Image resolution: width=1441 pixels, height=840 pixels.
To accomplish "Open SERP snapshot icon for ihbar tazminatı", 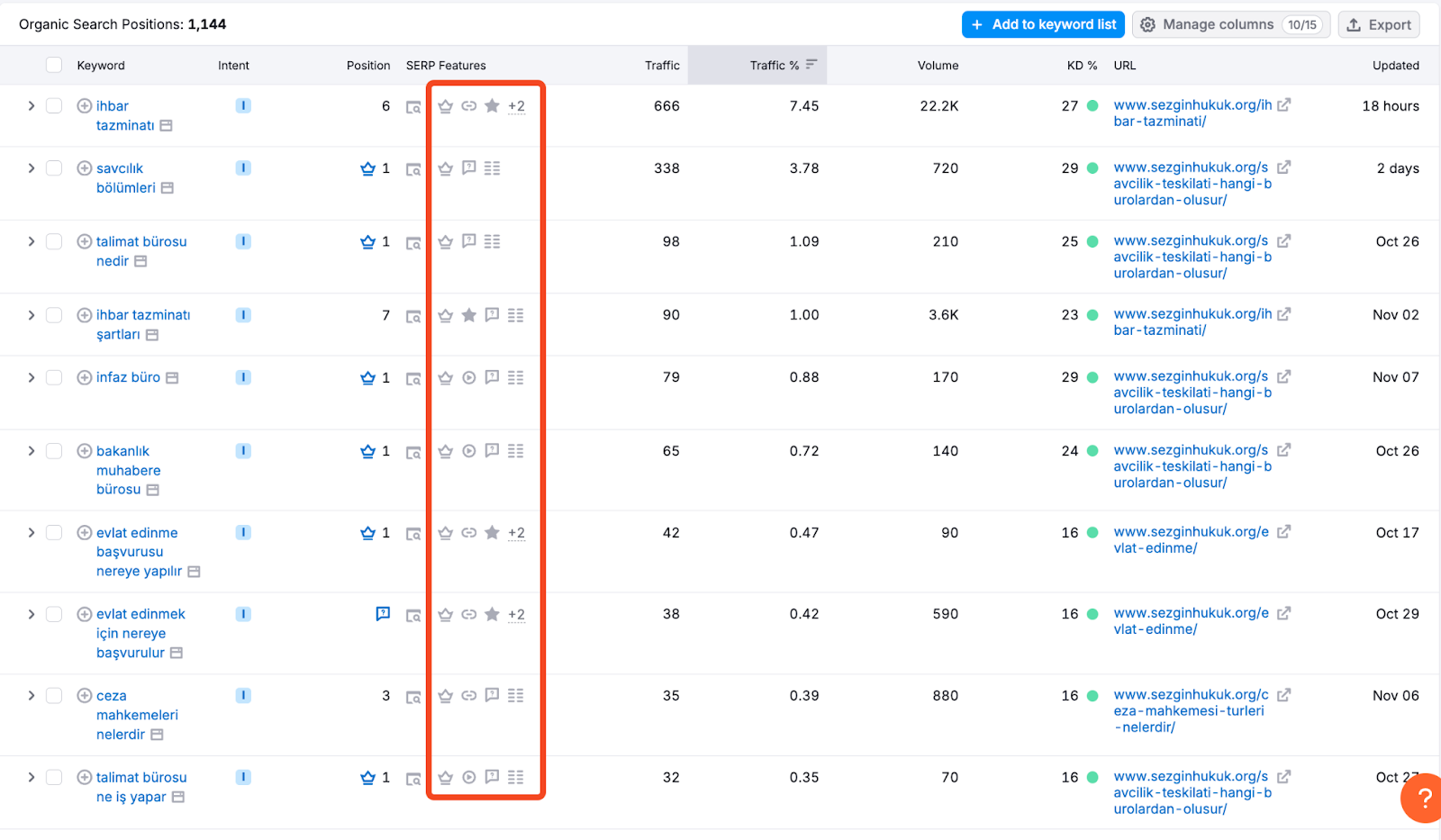I will point(413,107).
